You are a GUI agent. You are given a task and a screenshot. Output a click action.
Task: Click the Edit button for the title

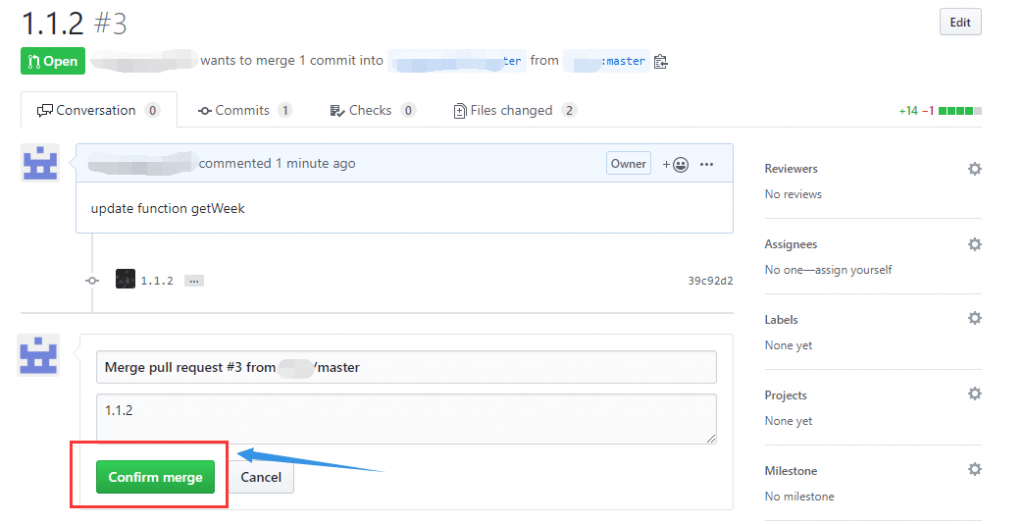(960, 23)
